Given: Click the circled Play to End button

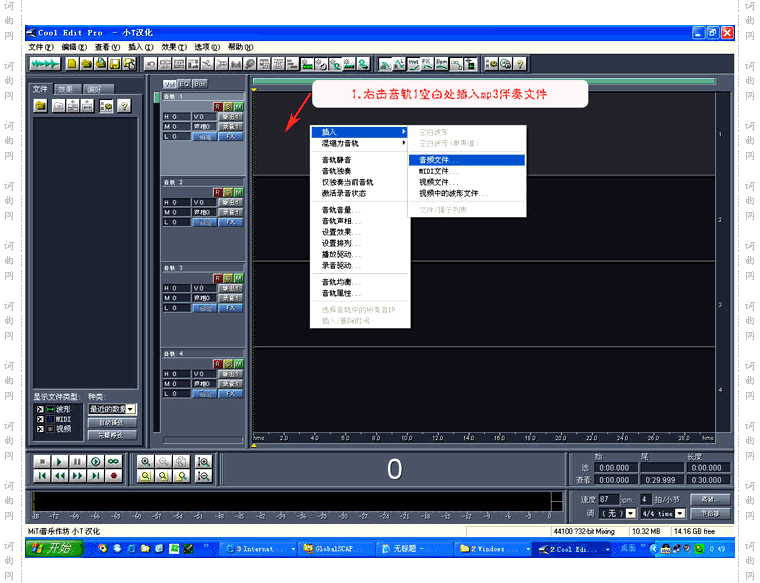Looking at the screenshot, I should (x=95, y=462).
